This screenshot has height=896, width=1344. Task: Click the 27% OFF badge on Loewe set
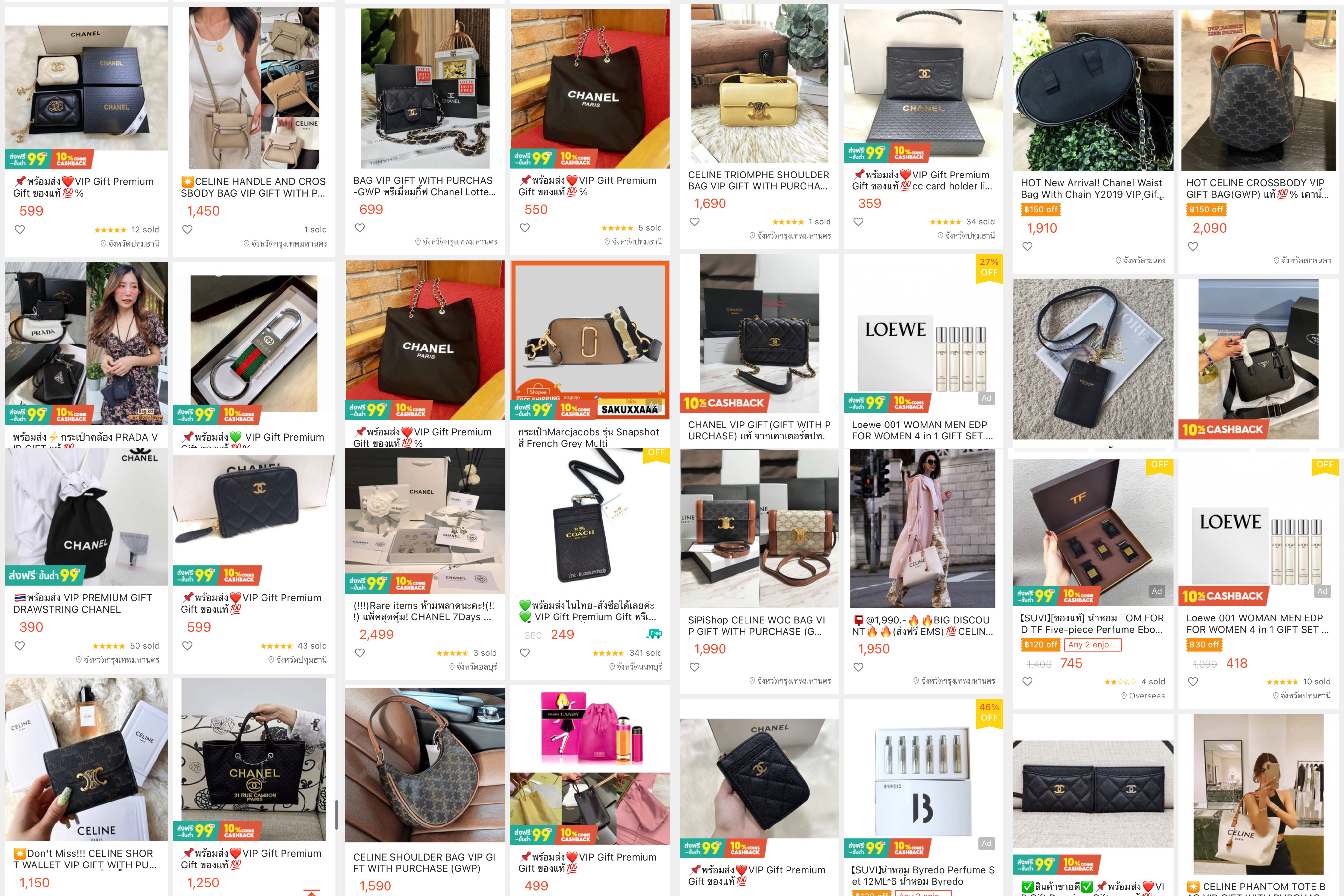click(x=989, y=267)
